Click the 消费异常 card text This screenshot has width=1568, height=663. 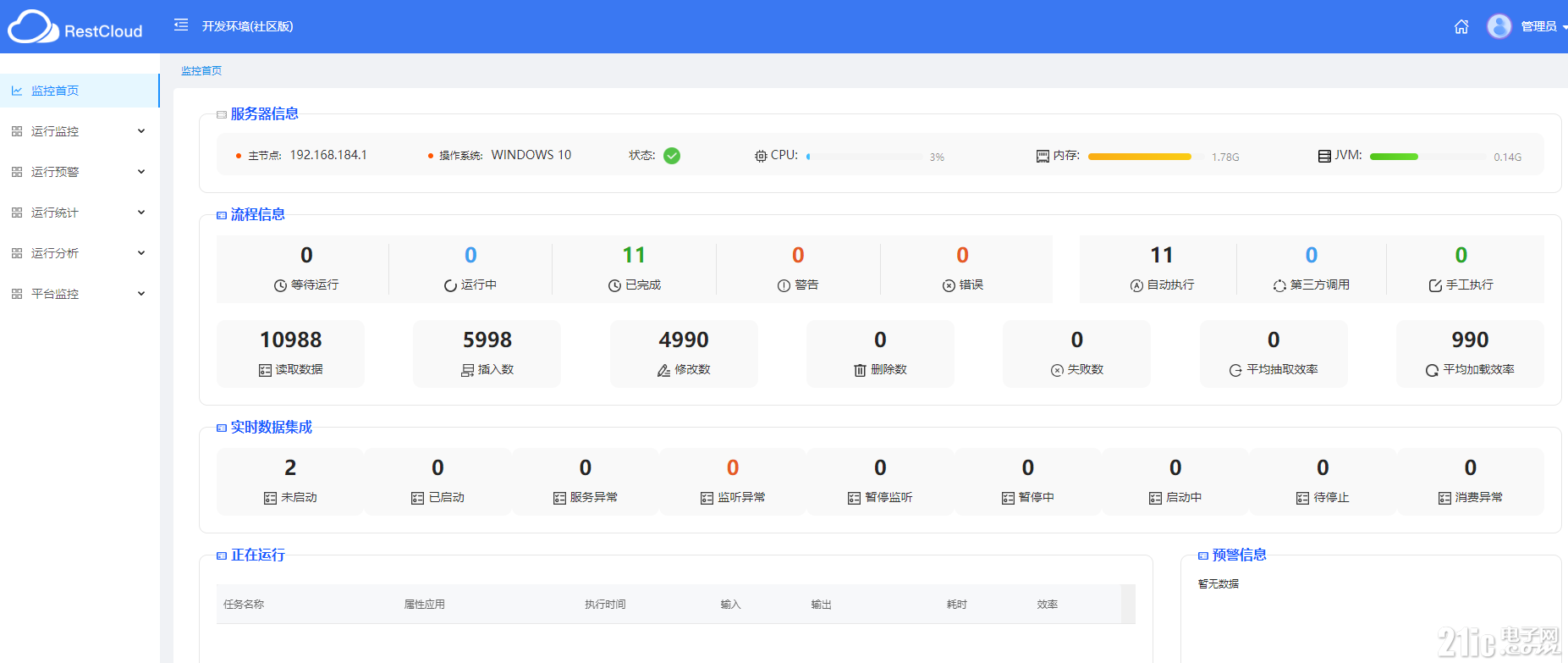1479,497
